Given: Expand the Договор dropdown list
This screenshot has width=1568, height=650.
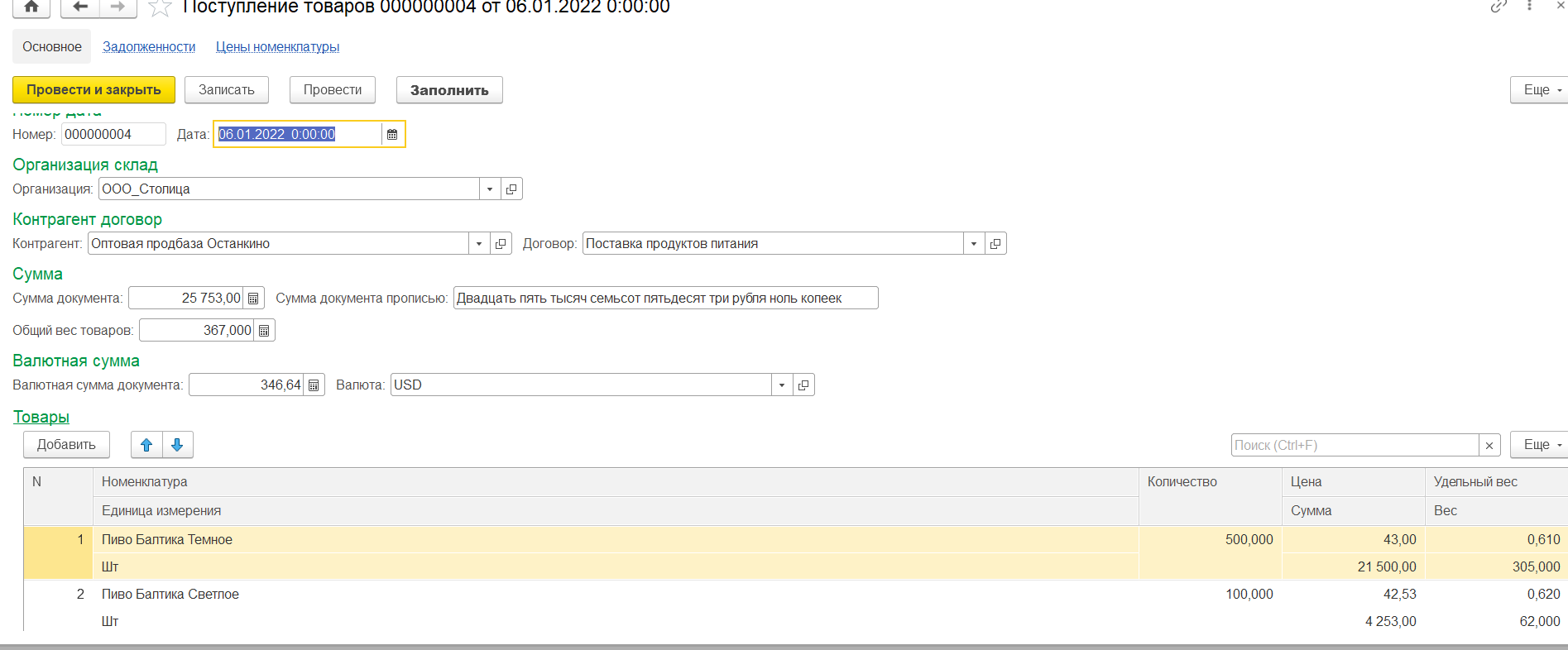Looking at the screenshot, I should tap(974, 244).
